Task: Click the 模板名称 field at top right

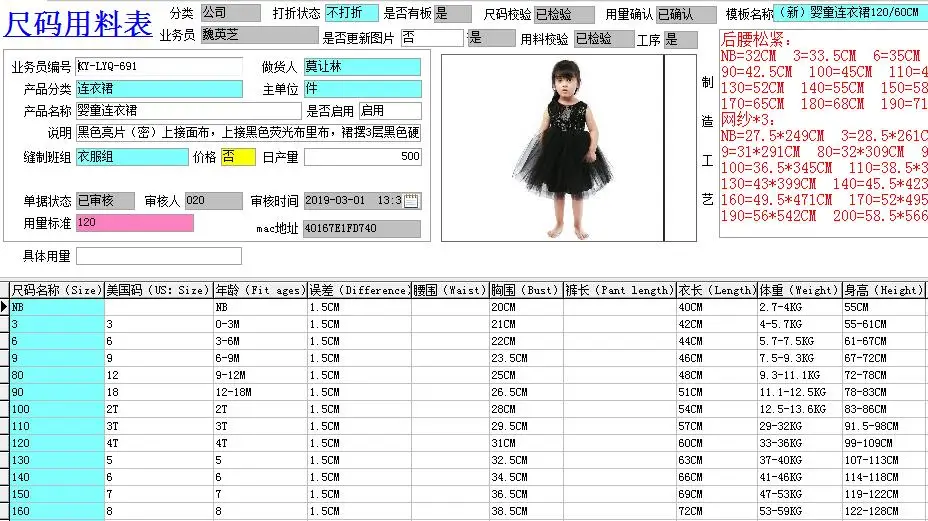Action: 850,12
